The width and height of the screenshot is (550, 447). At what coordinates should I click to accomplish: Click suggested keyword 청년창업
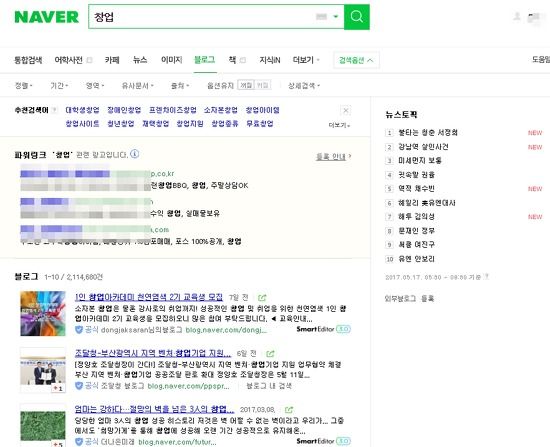pyautogui.click(x=121, y=124)
